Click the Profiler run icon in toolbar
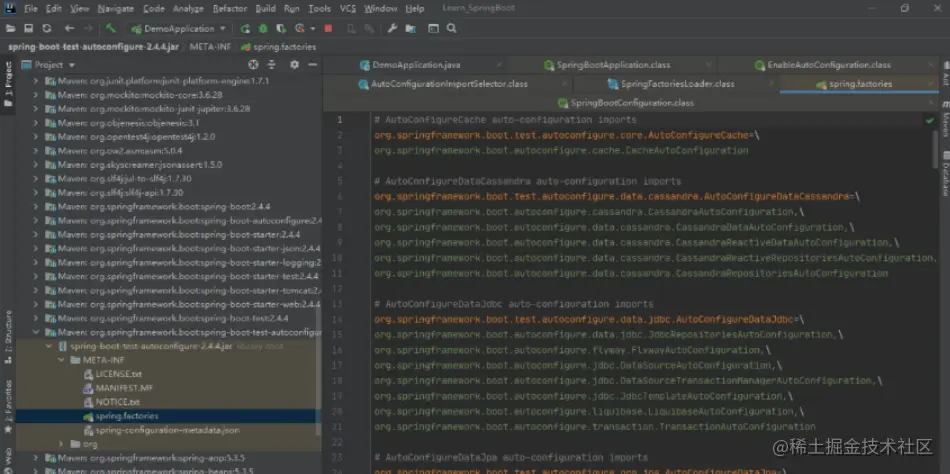The image size is (950, 474). click(300, 28)
